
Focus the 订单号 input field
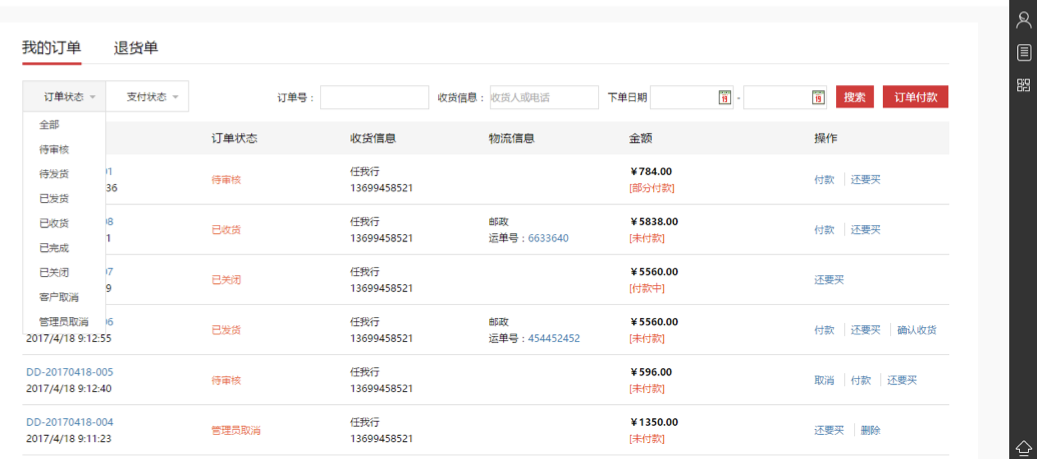(x=374, y=97)
